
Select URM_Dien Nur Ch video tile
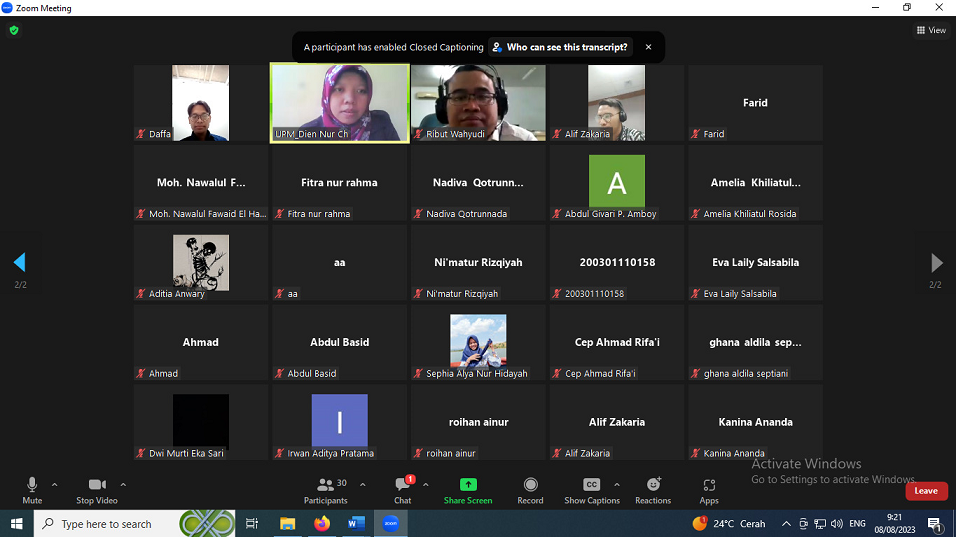click(x=340, y=103)
